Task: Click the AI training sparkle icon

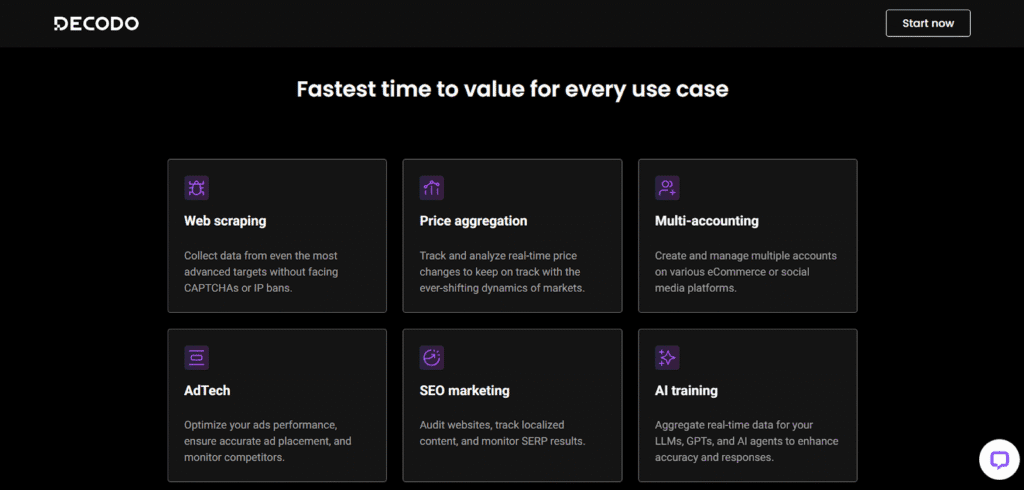Action: [x=667, y=357]
